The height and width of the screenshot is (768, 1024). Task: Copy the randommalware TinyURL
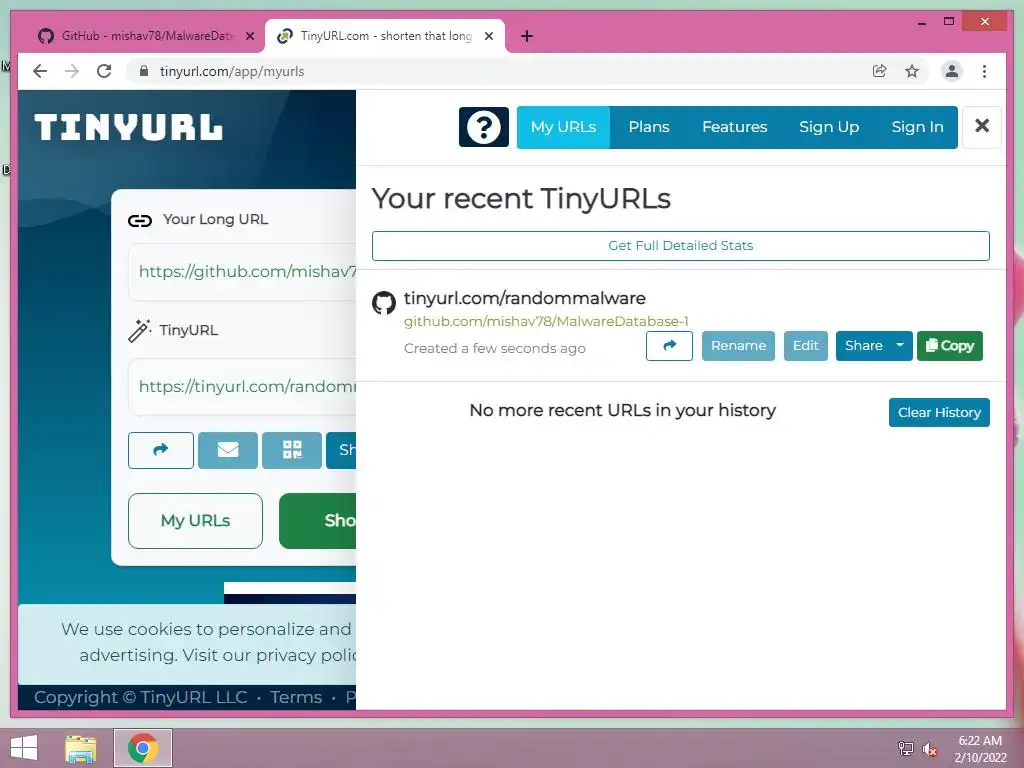950,345
